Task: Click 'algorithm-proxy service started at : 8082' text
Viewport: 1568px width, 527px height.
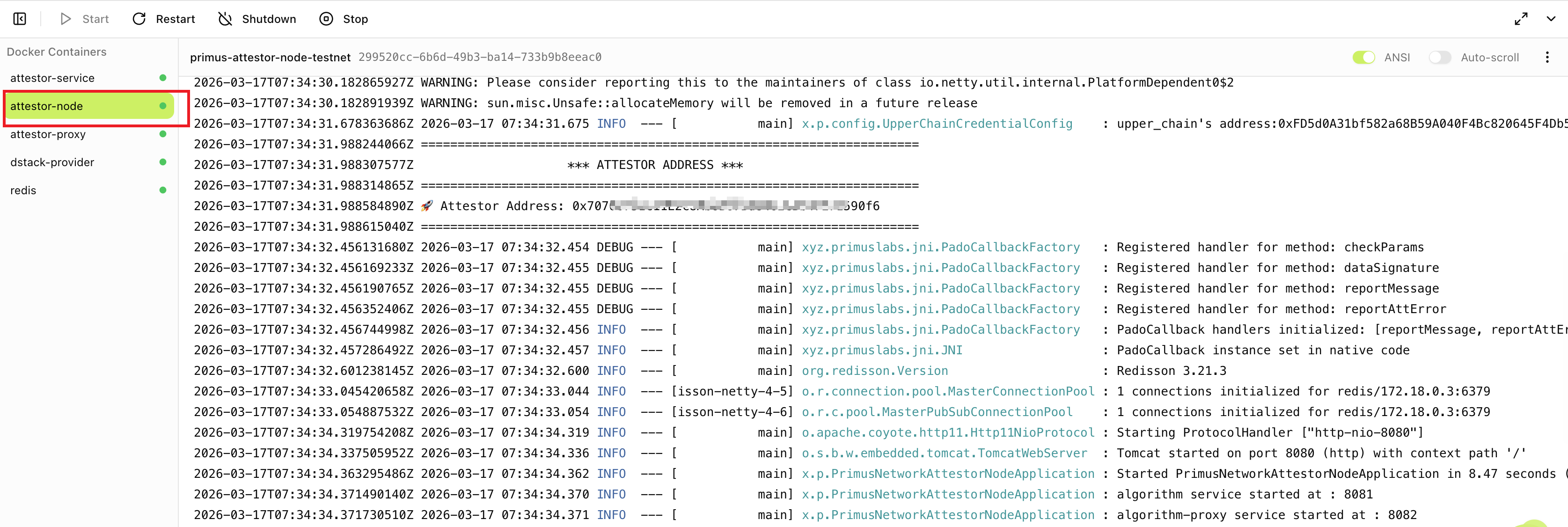Action: pos(1267,515)
